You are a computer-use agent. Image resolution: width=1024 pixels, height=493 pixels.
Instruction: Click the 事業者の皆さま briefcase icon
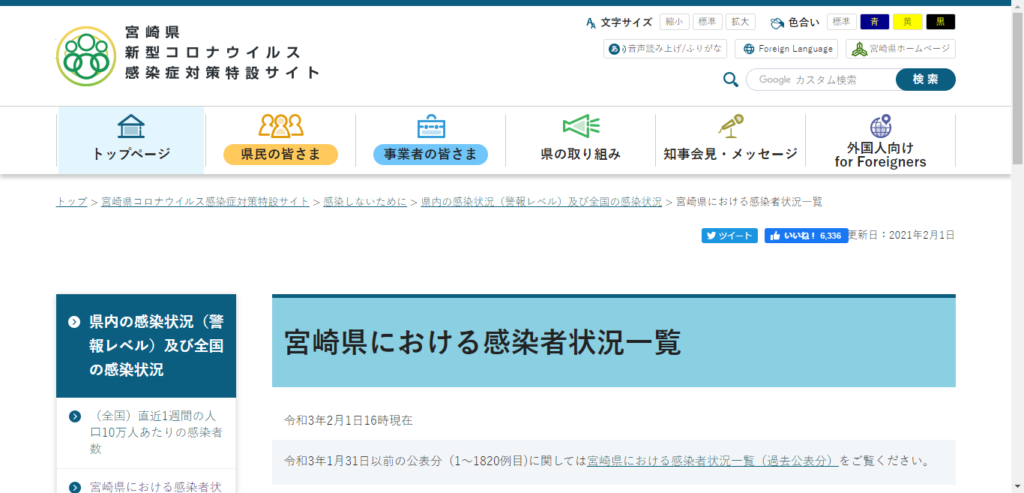click(430, 127)
